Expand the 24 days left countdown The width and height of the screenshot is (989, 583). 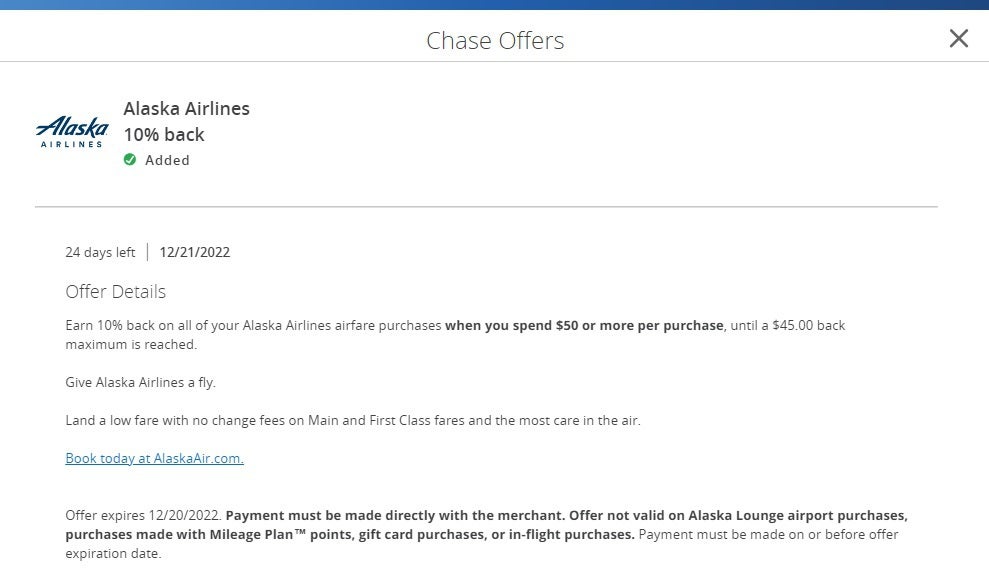[x=100, y=252]
